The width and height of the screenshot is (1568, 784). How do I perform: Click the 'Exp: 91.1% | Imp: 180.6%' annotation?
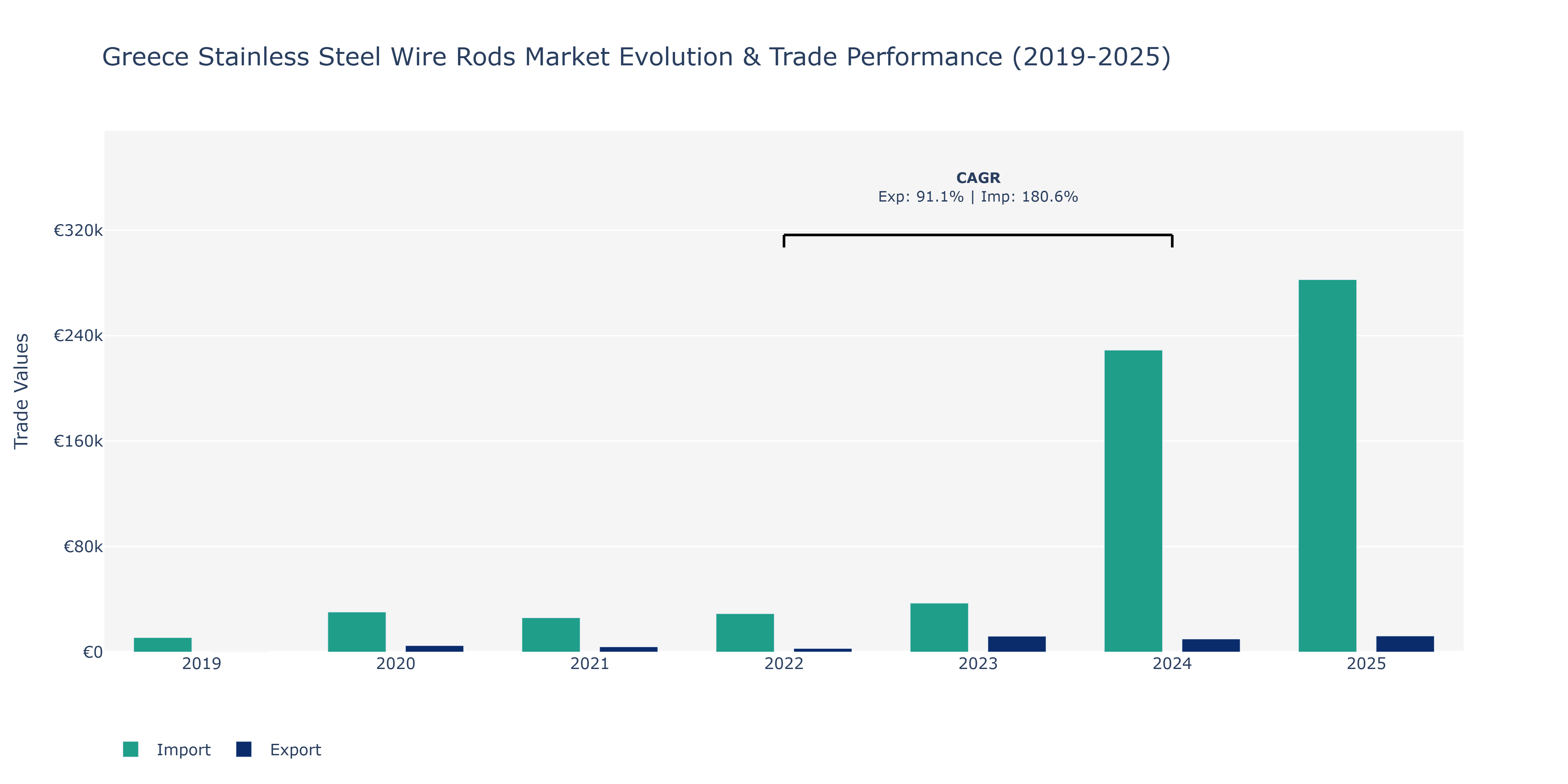click(x=978, y=197)
